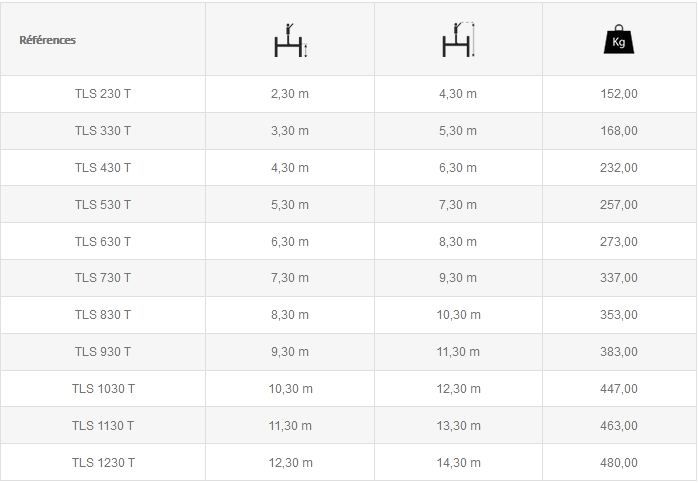Select the 337,00 weight cell
The image size is (698, 483).
(619, 278)
